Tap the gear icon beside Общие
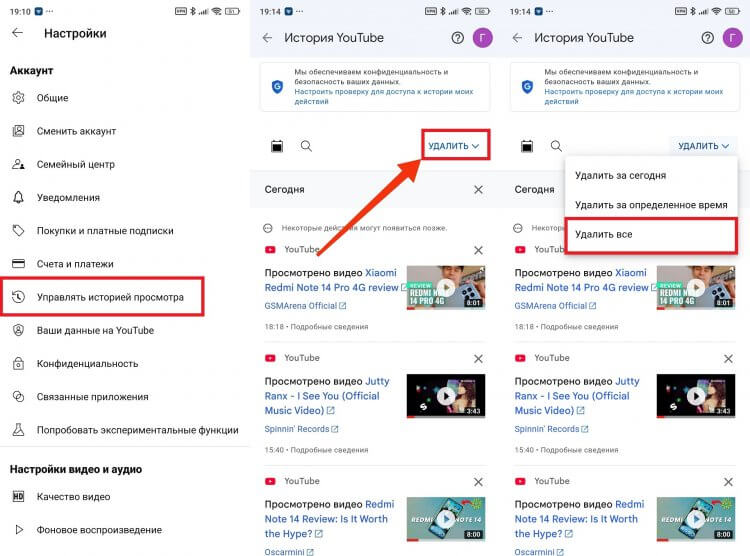The height and width of the screenshot is (556, 750). point(18,98)
